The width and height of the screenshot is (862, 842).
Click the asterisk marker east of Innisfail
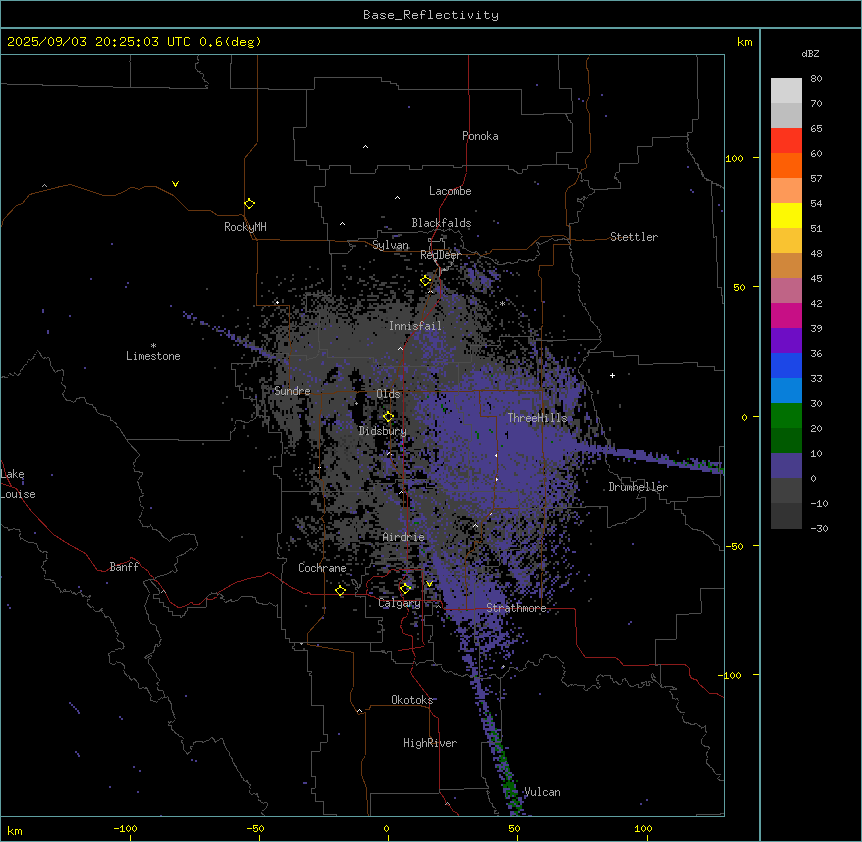[x=502, y=304]
